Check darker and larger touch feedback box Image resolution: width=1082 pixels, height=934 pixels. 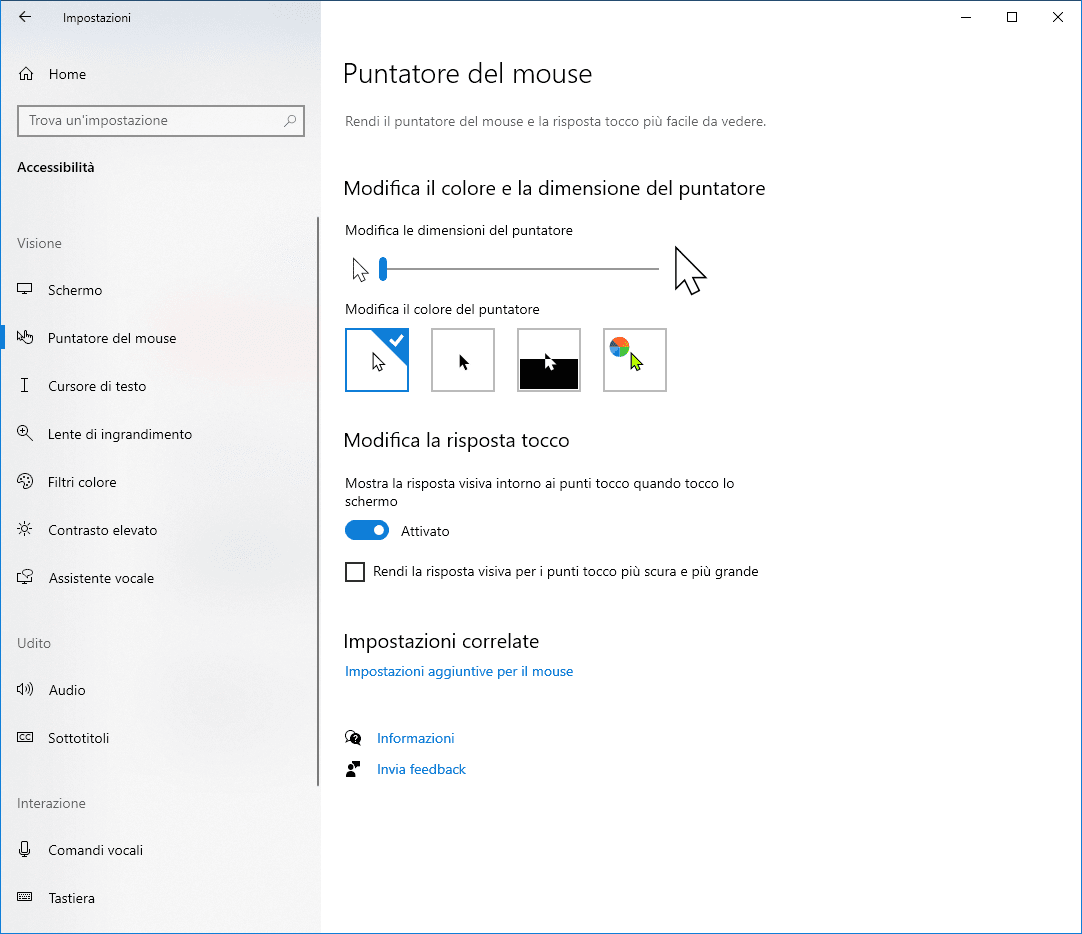click(x=355, y=572)
